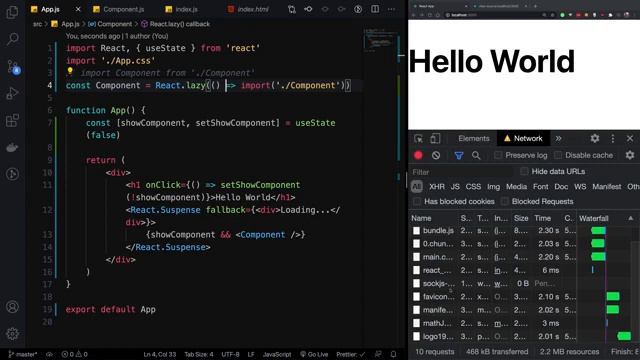Screen dimensions: 640x360
Task: Select the Network DevTools tab
Action: point(523,138)
